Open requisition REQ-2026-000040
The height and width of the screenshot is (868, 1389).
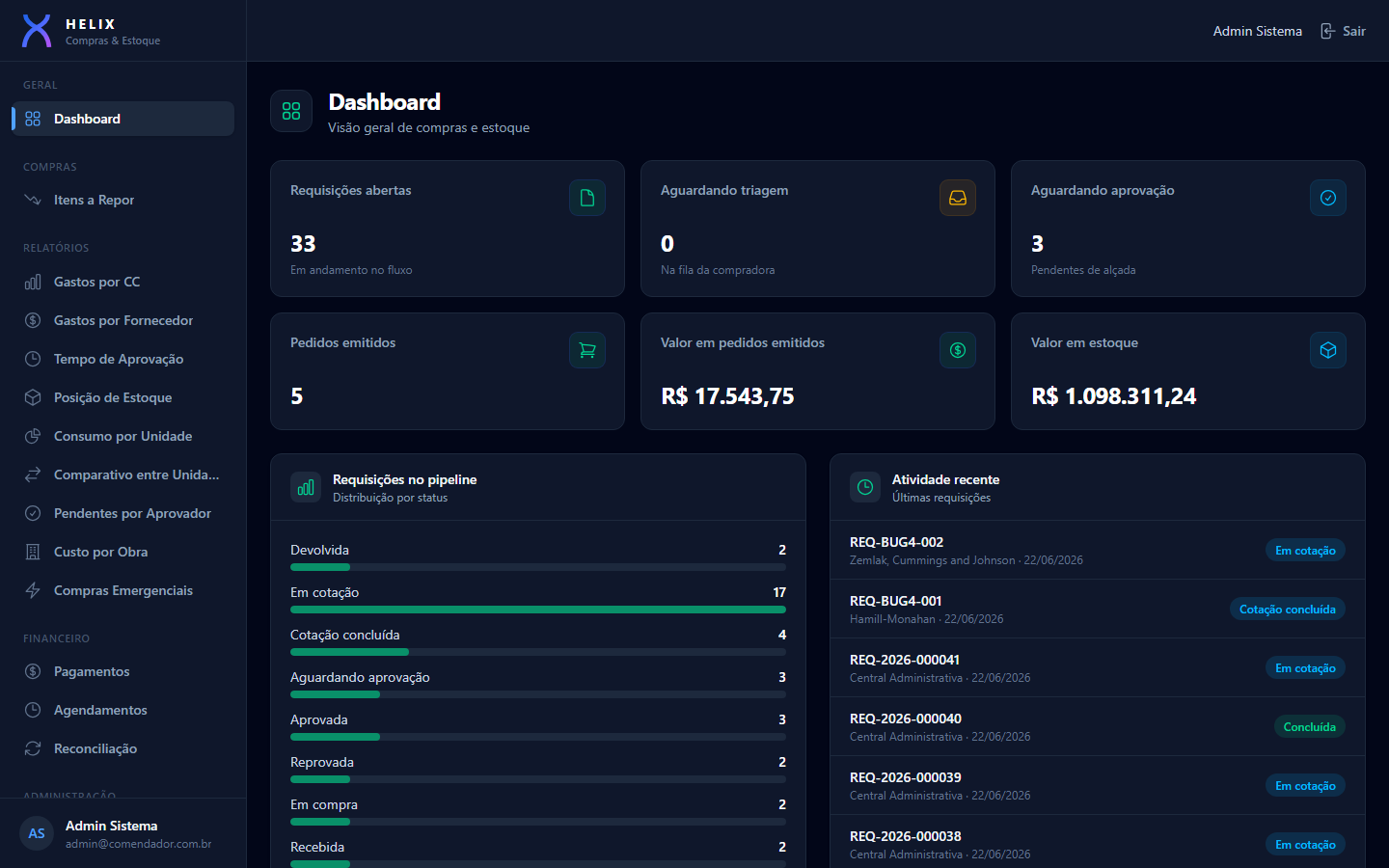pos(1098,726)
